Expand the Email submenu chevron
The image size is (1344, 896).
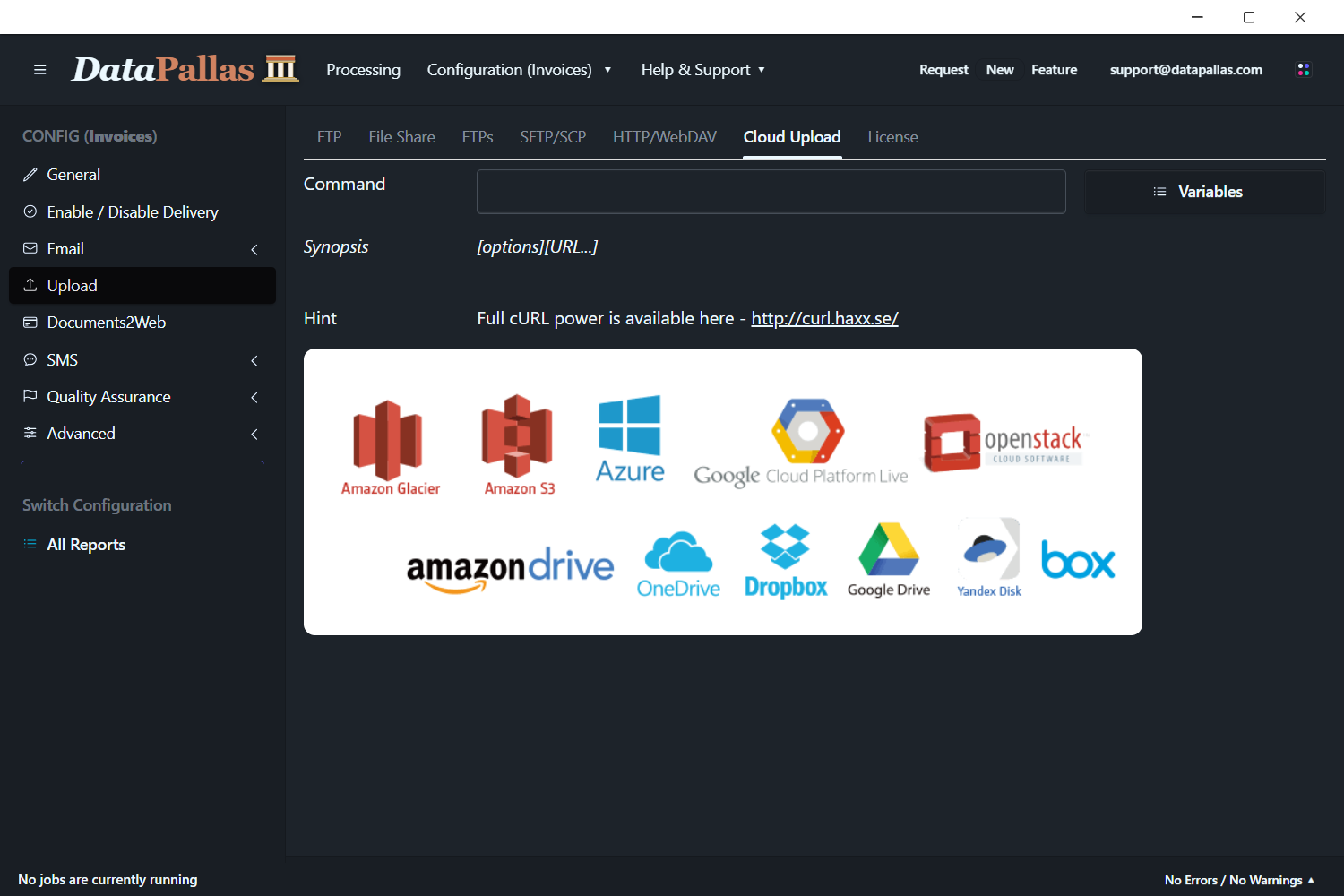pyautogui.click(x=254, y=249)
